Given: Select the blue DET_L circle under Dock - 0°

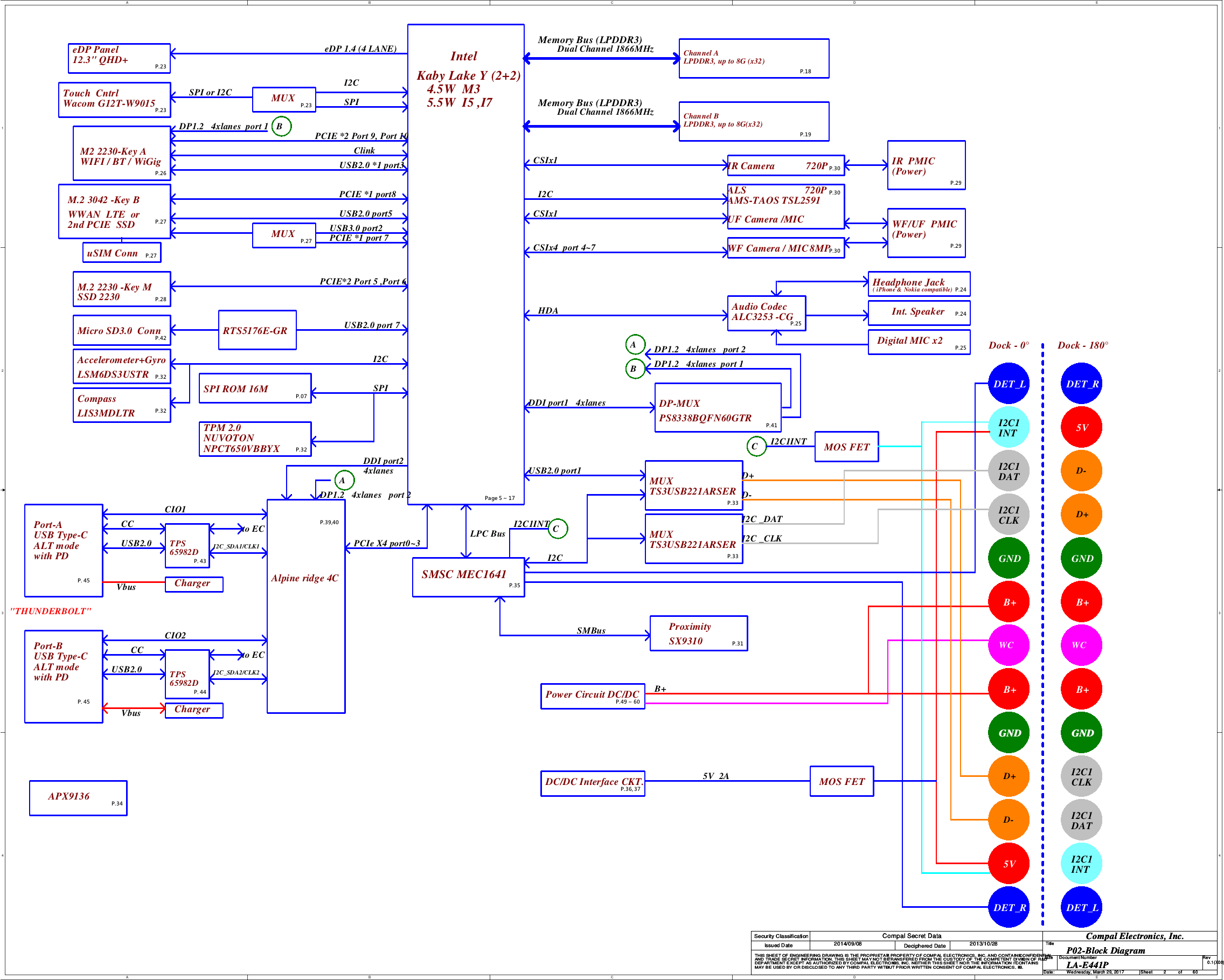Looking at the screenshot, I should pyautogui.click(x=1009, y=383).
